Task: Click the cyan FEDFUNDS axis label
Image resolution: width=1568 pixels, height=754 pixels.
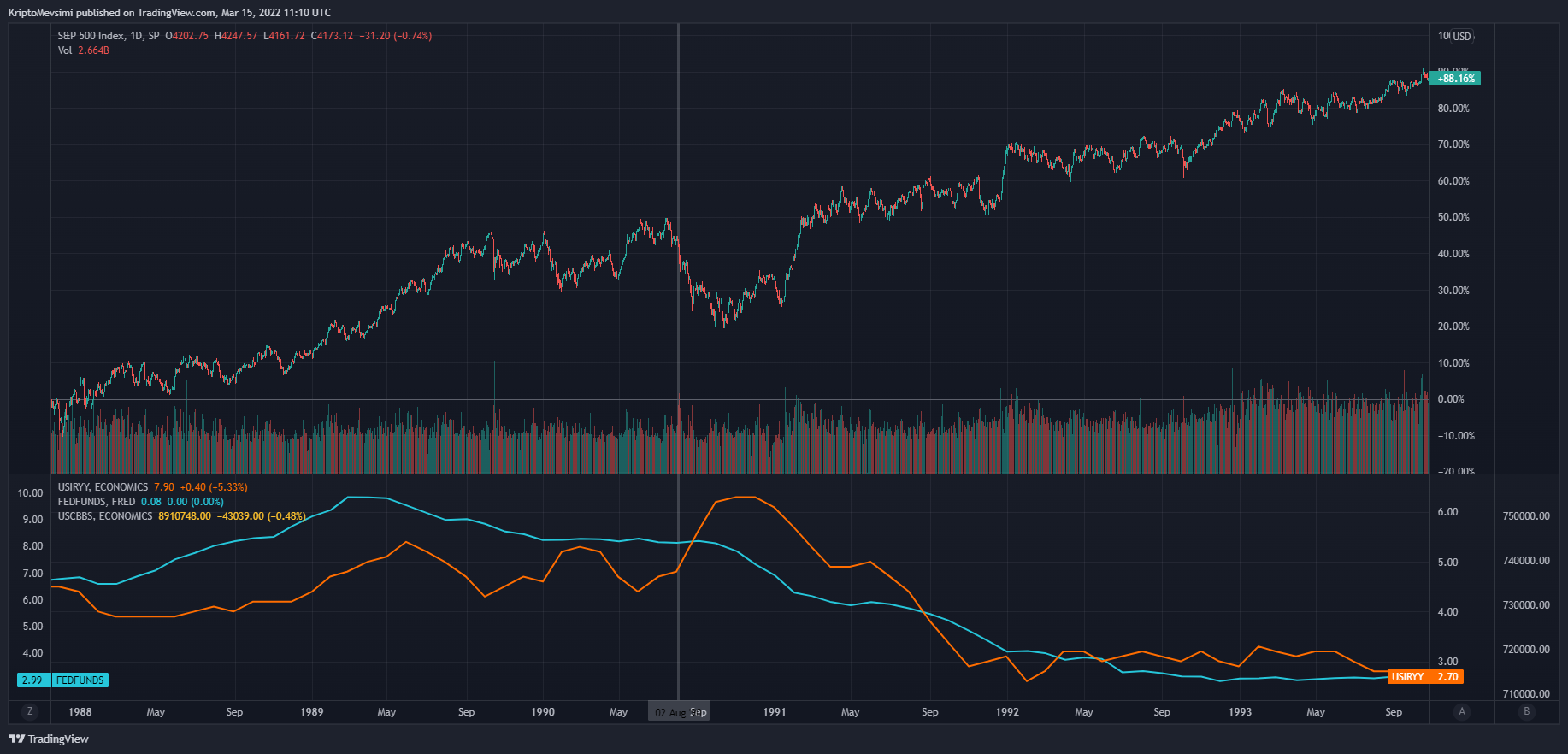Action: pos(80,680)
